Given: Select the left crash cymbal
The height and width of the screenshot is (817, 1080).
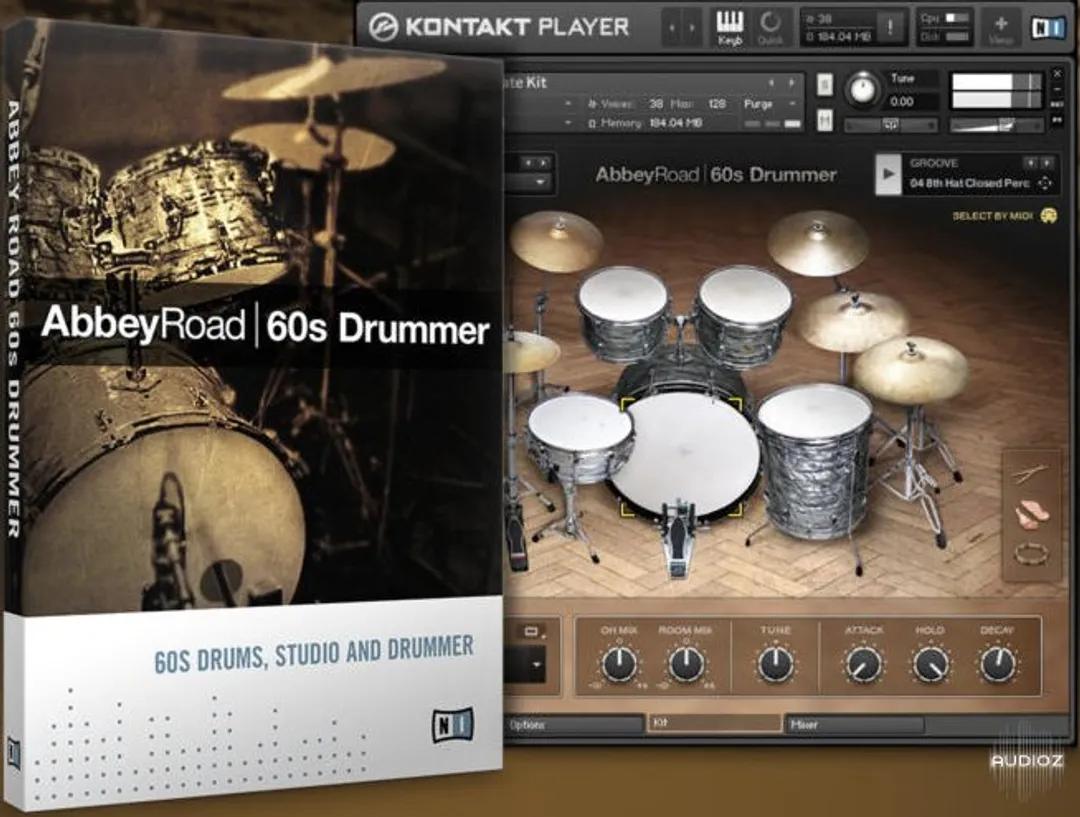Looking at the screenshot, I should 557,241.
